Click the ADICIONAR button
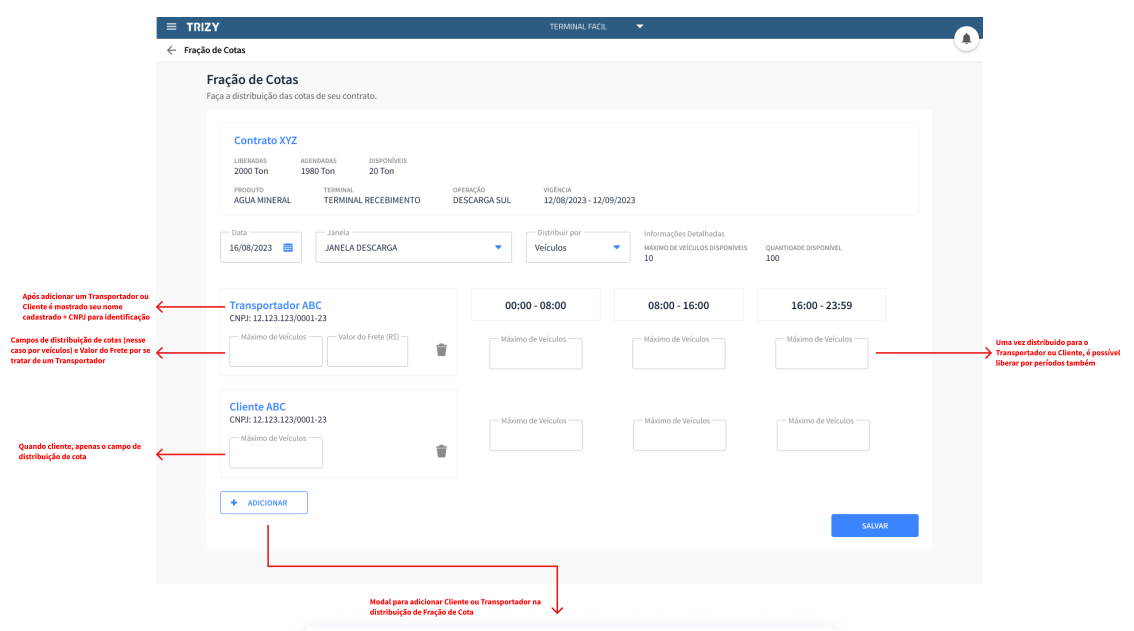The width and height of the screenshot is (1134, 631). click(264, 503)
